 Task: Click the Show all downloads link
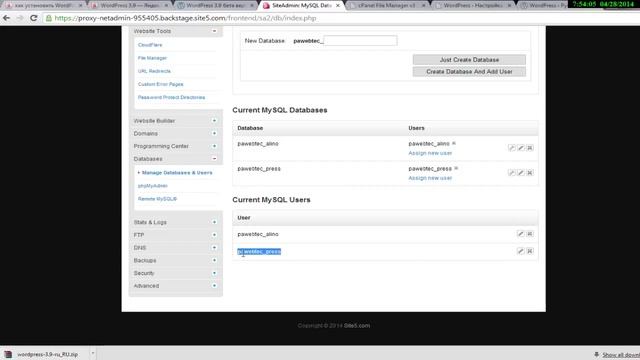tap(620, 355)
